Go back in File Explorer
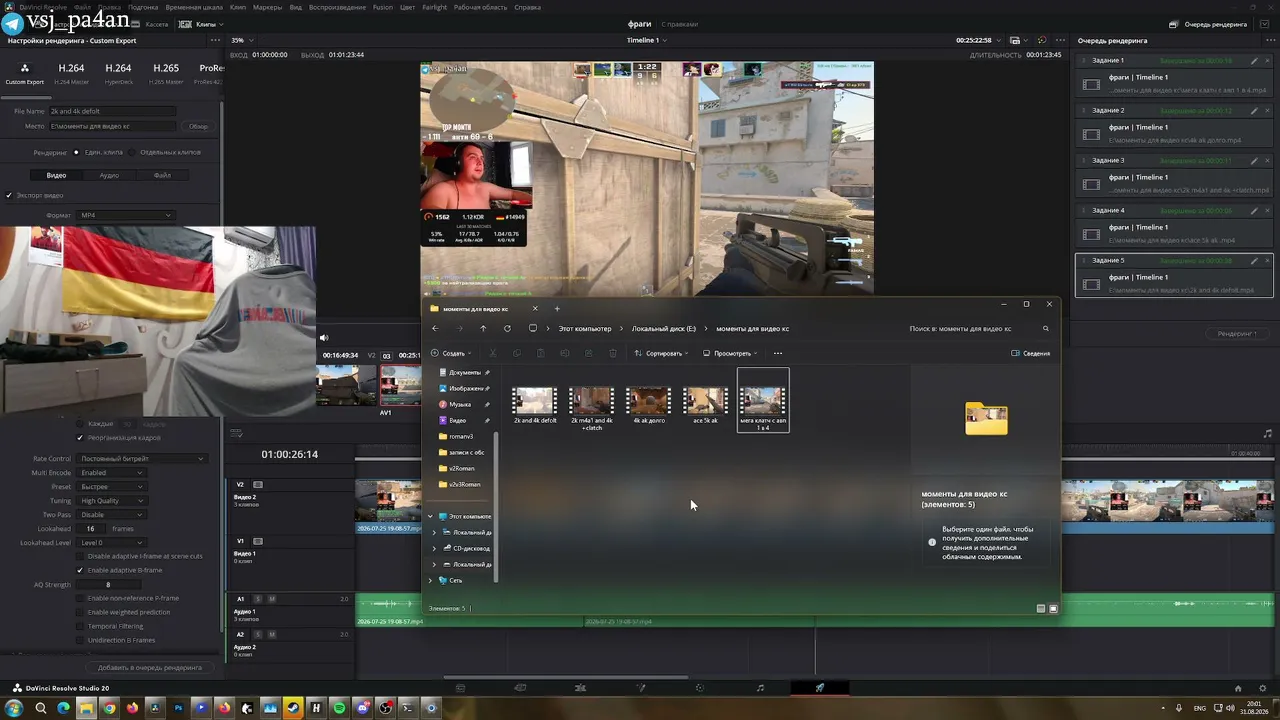1280x720 pixels. 435,329
